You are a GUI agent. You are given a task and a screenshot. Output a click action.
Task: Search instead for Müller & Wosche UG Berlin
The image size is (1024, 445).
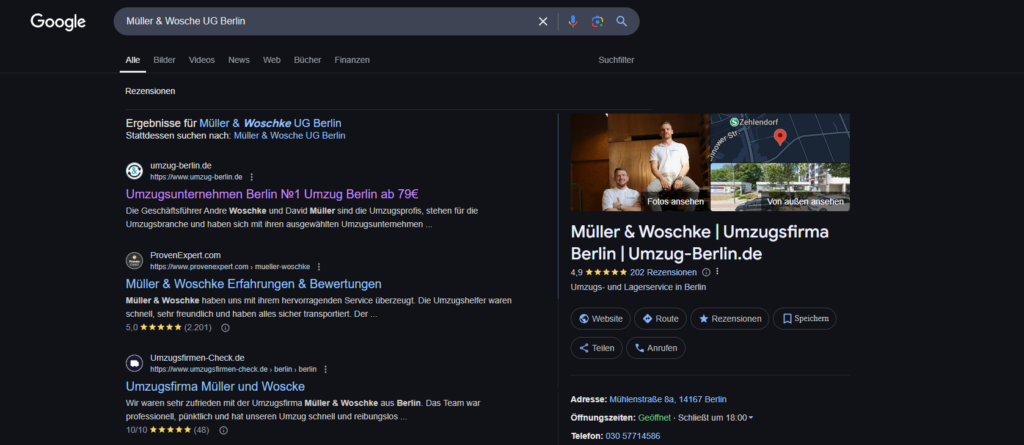tap(289, 136)
